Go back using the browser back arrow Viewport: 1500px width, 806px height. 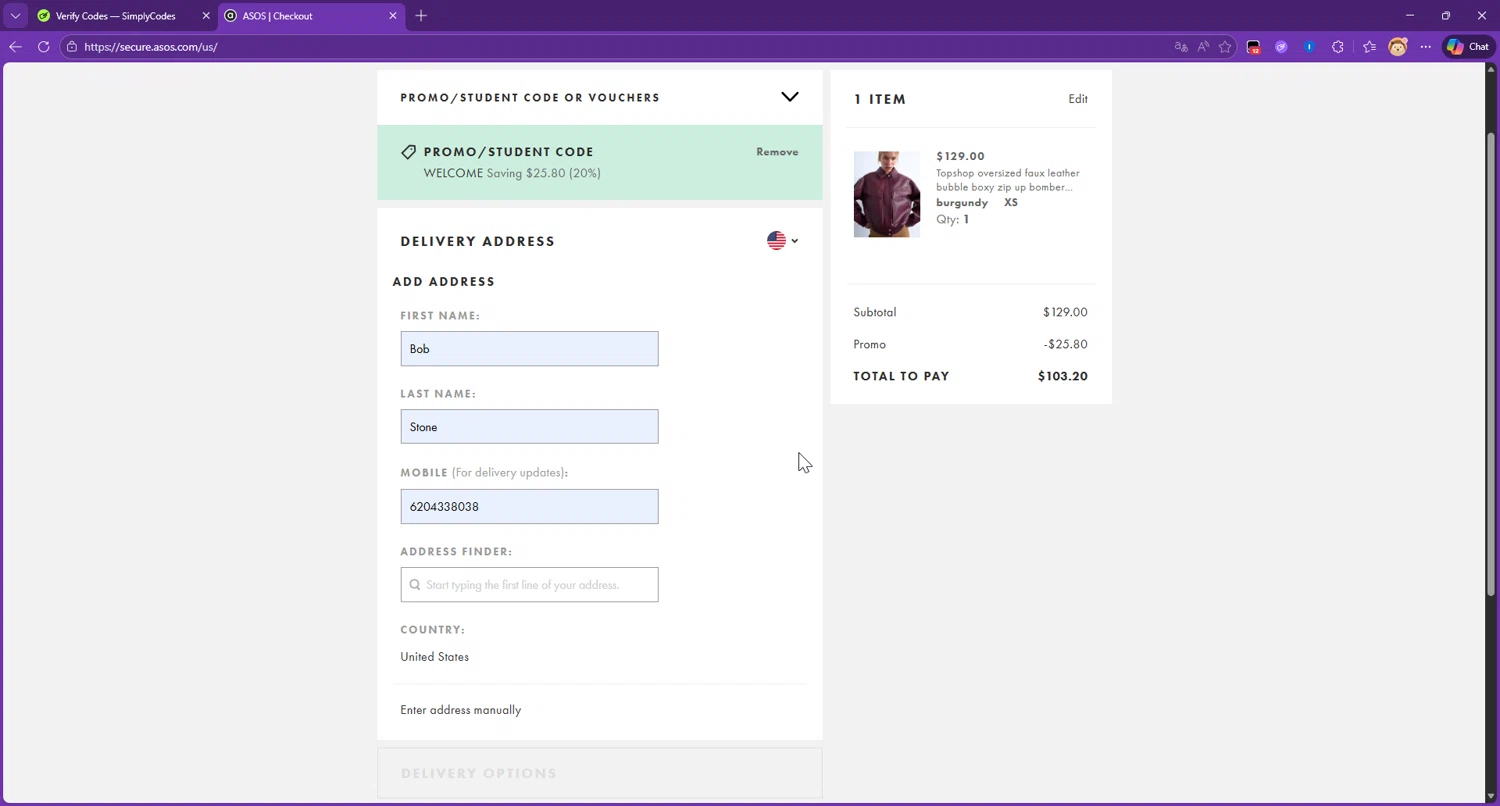point(15,47)
